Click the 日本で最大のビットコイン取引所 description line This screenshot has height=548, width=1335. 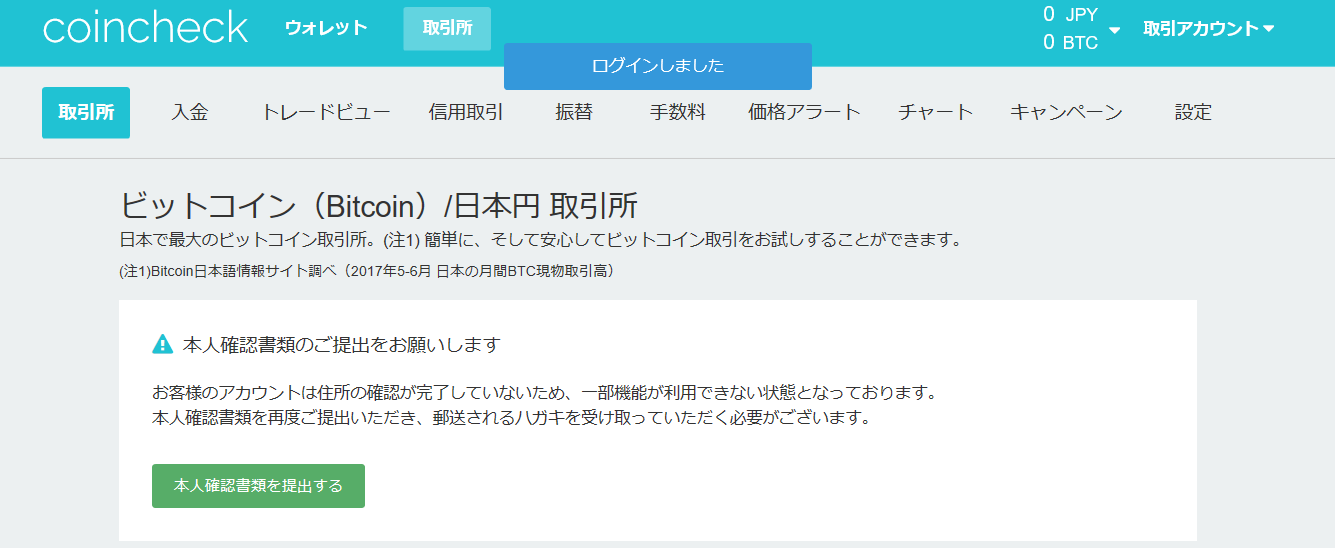tap(540, 240)
